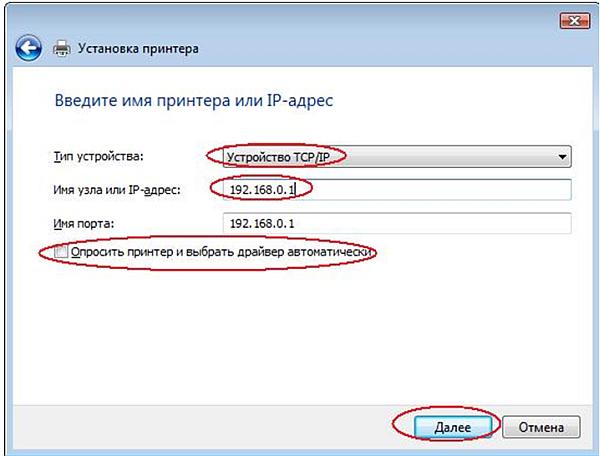This screenshot has width=600, height=456.
Task: Click the arrow on the device type dropdown
Action: pyautogui.click(x=563, y=158)
